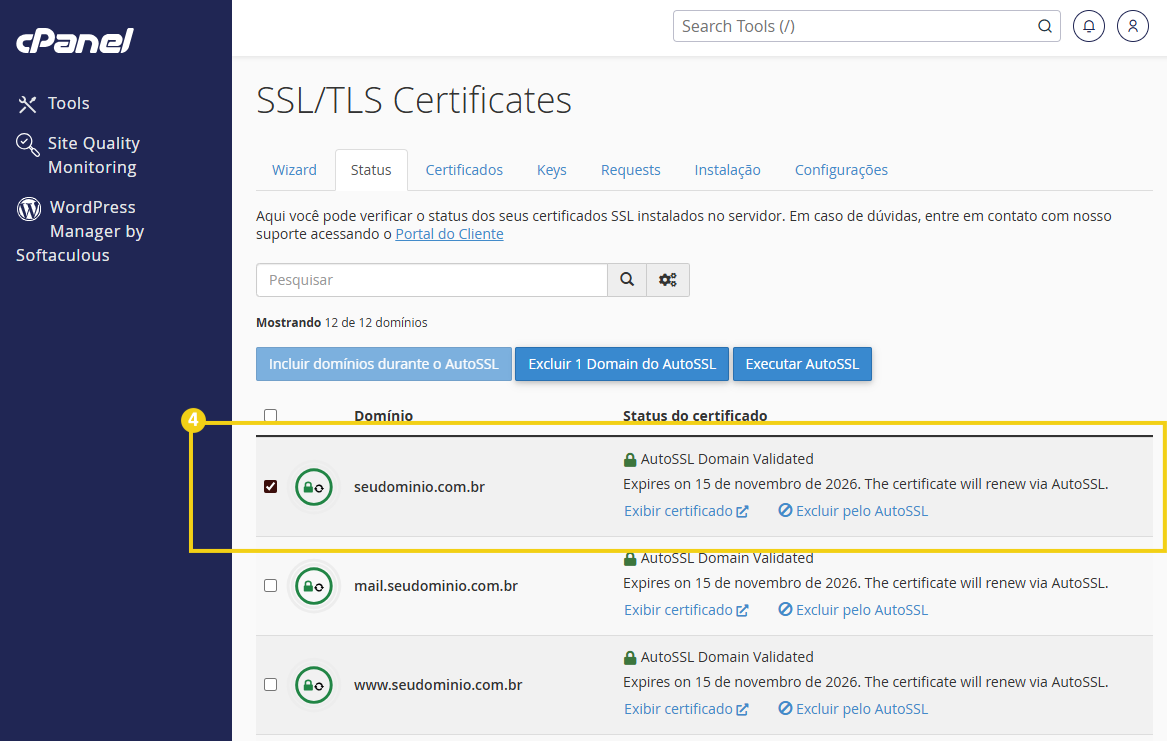Viewport: 1167px width, 741px height.
Task: Click the magnifier icon in Search Tools
Action: [x=1045, y=26]
